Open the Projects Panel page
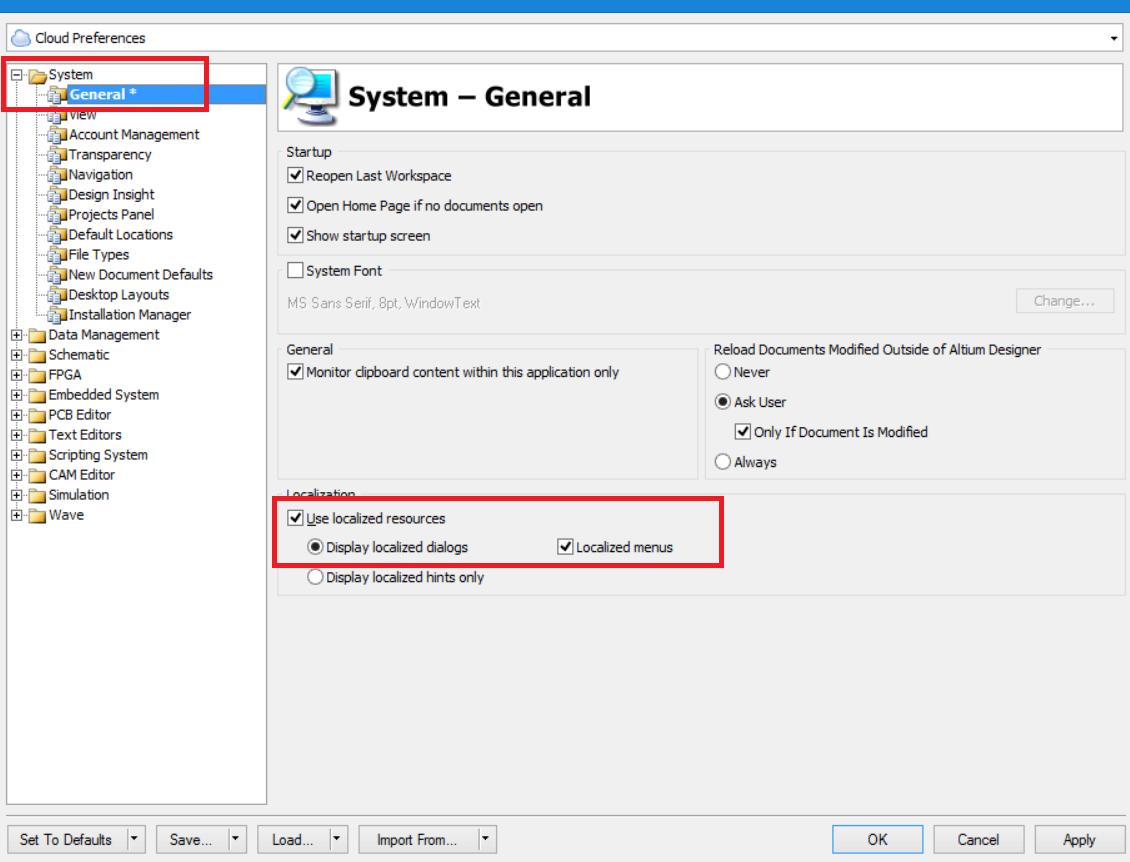This screenshot has height=862, width=1130. tap(111, 215)
